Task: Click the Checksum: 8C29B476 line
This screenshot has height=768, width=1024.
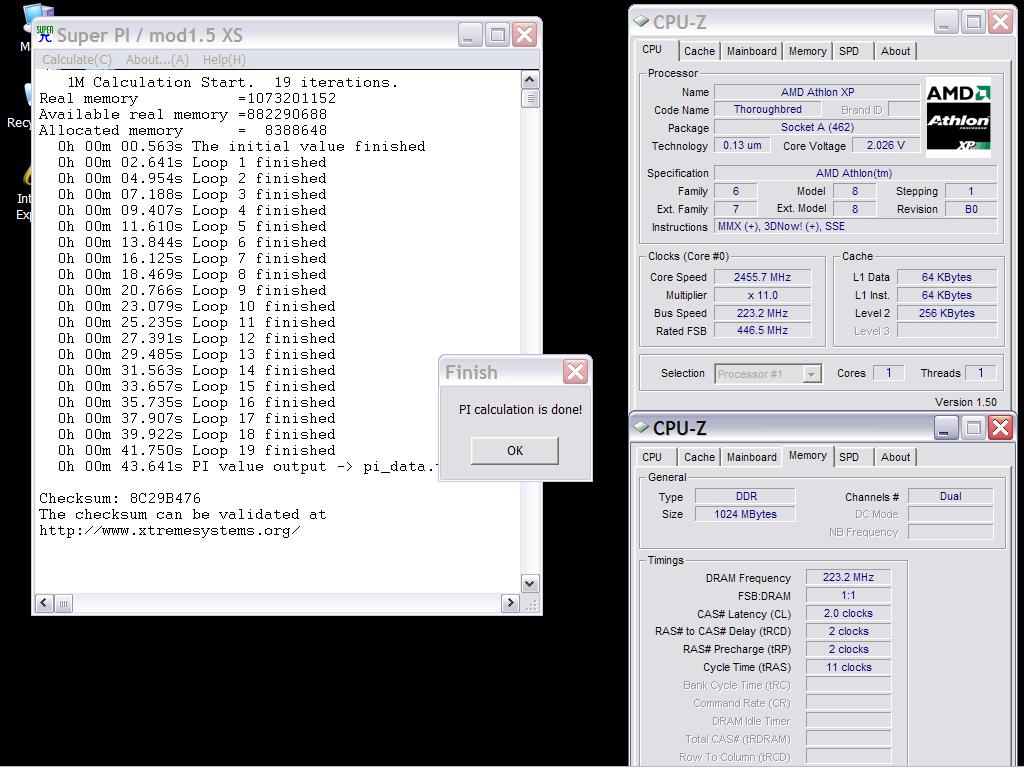Action: coord(120,498)
